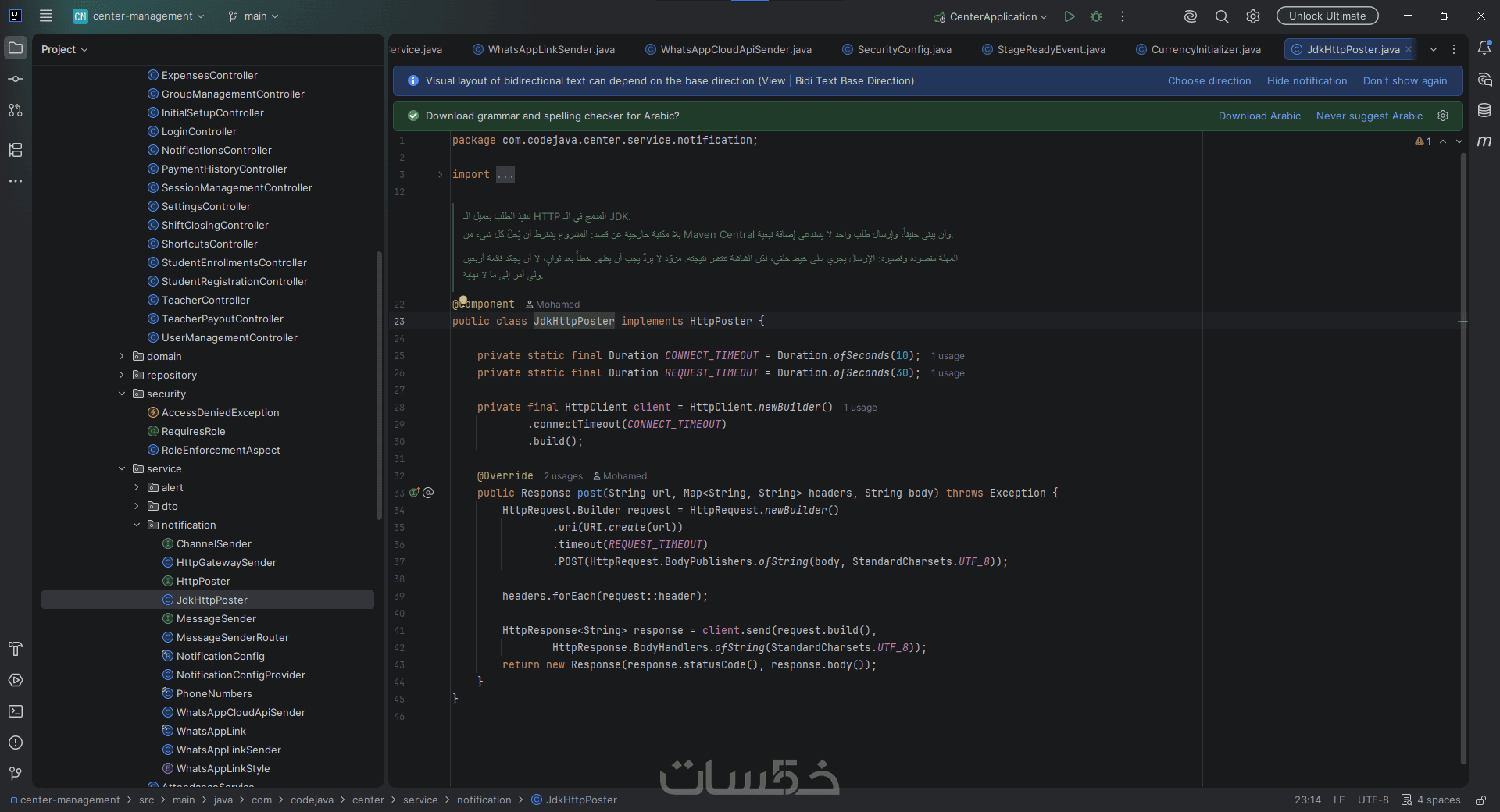Show more tool windows ellipsis
Screen dimensions: 1500x812
[x=16, y=181]
